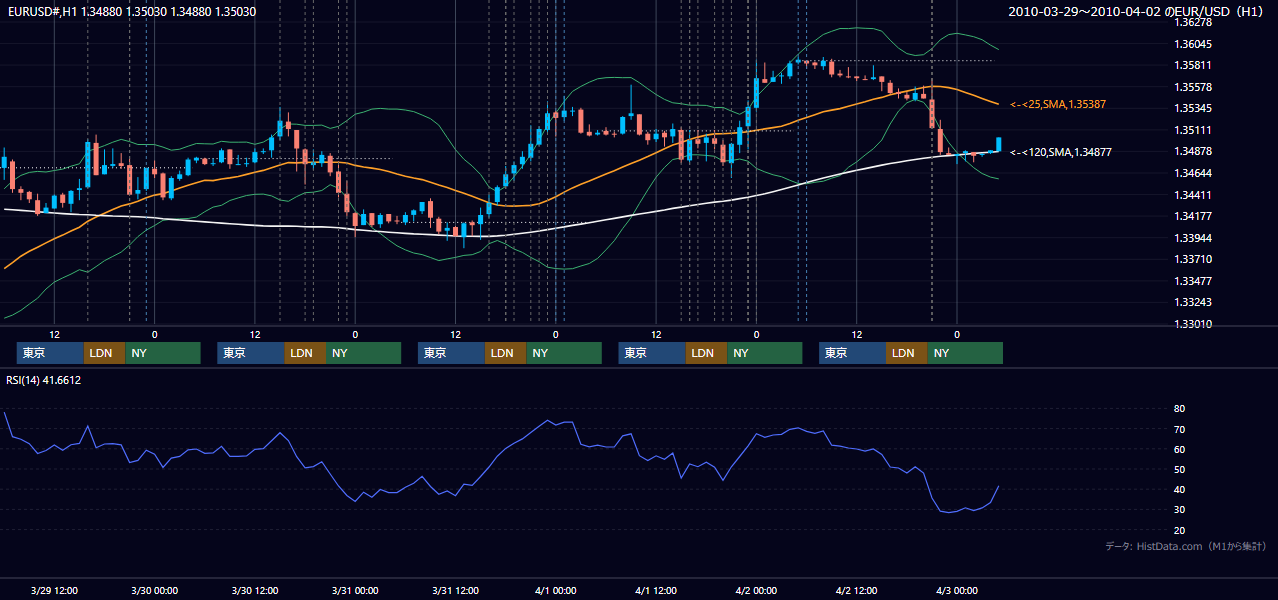Click the 3/31 12:00 date label
The width and height of the screenshot is (1278, 600).
point(456,591)
